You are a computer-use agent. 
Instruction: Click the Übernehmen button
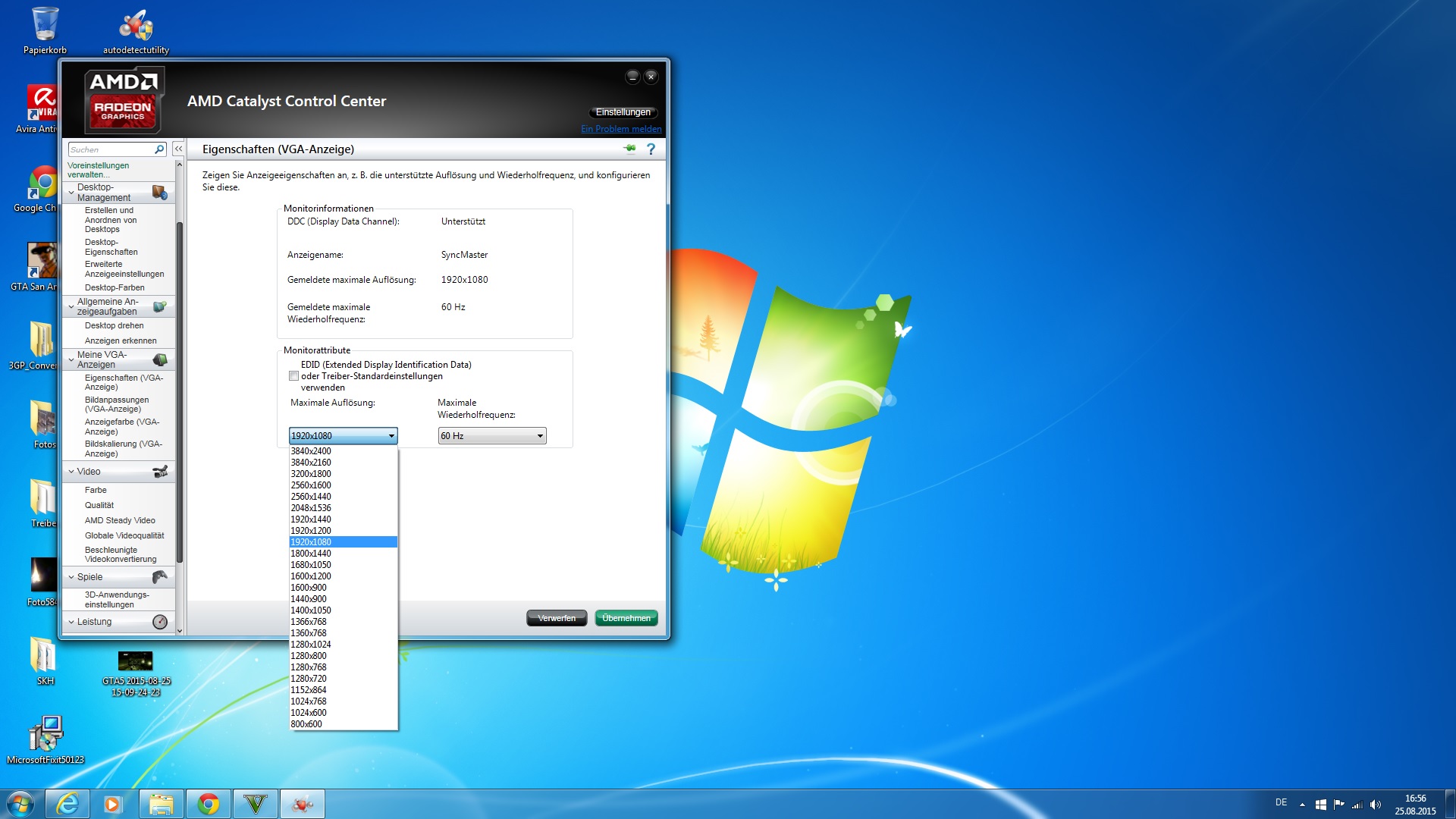tap(626, 618)
